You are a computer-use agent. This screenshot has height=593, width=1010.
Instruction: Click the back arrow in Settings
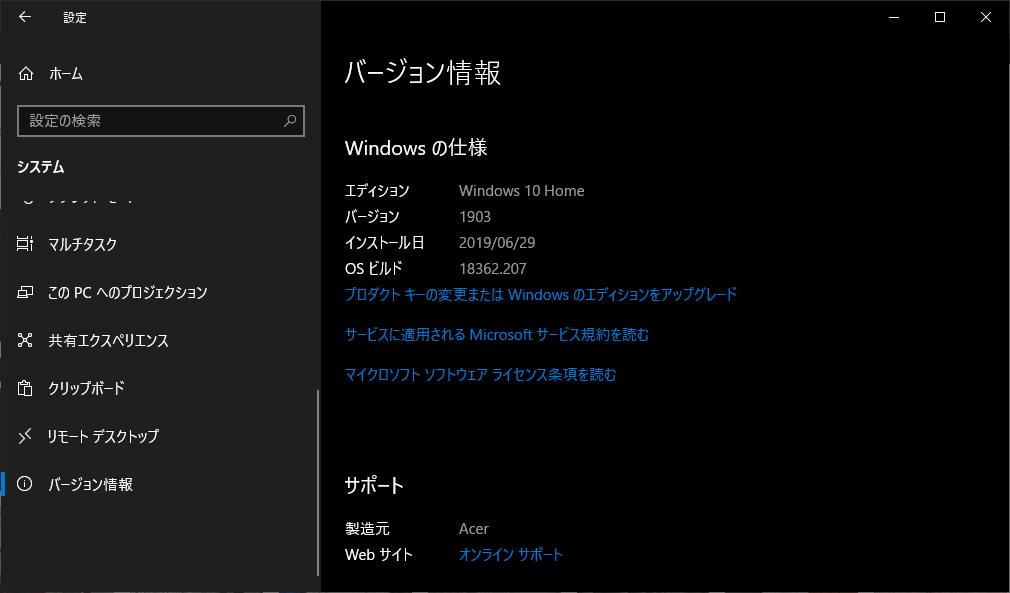pyautogui.click(x=25, y=17)
